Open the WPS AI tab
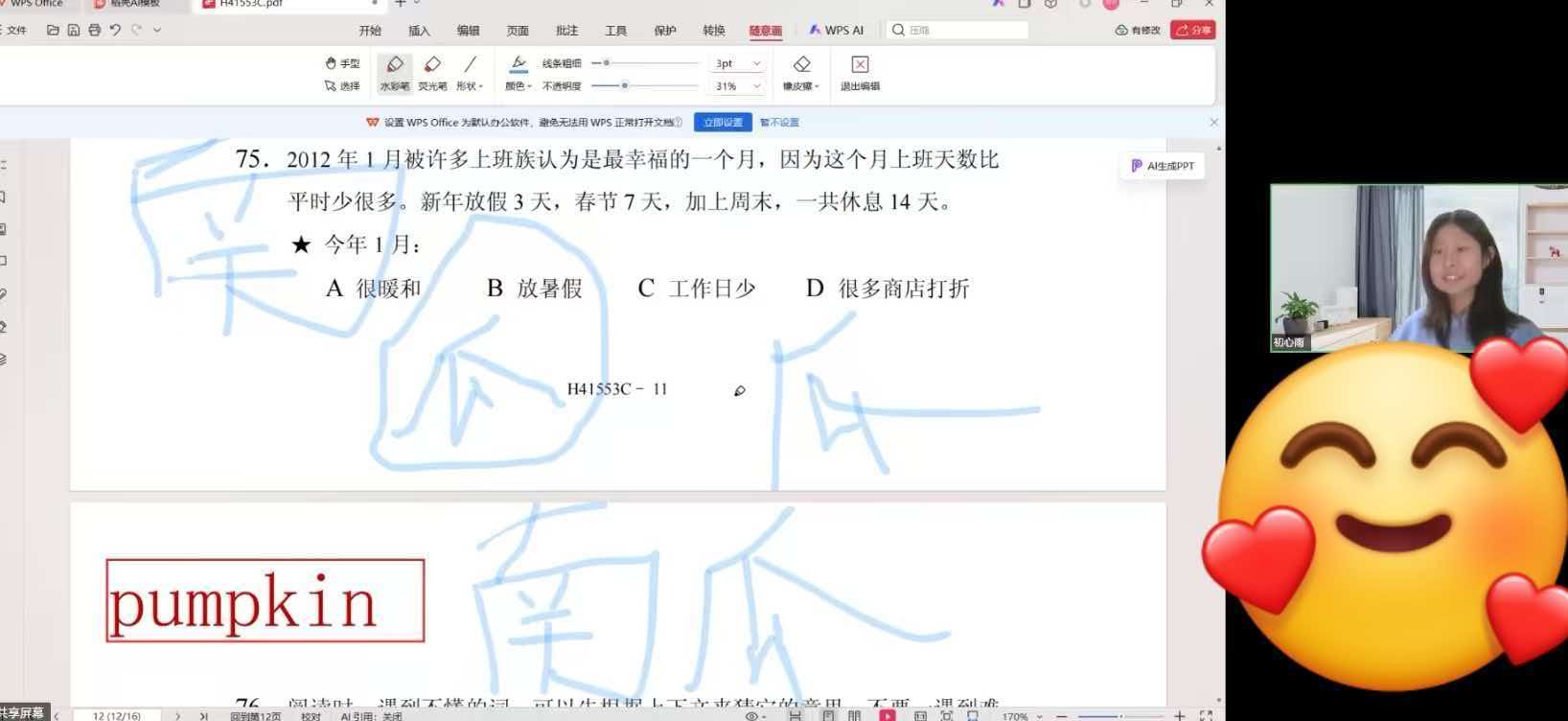The height and width of the screenshot is (721, 1568). point(837,30)
